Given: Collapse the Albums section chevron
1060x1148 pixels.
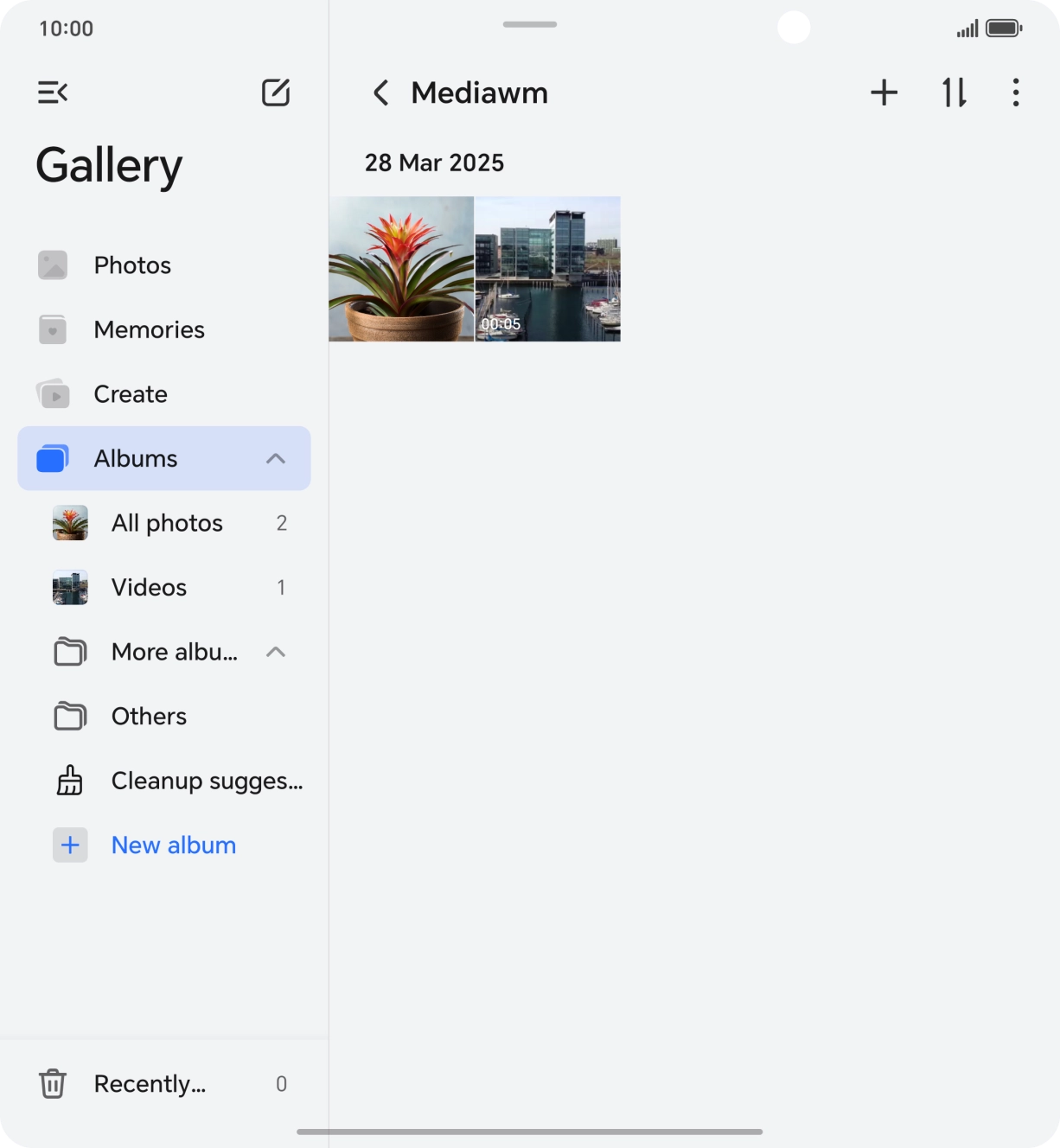Looking at the screenshot, I should click(x=276, y=458).
